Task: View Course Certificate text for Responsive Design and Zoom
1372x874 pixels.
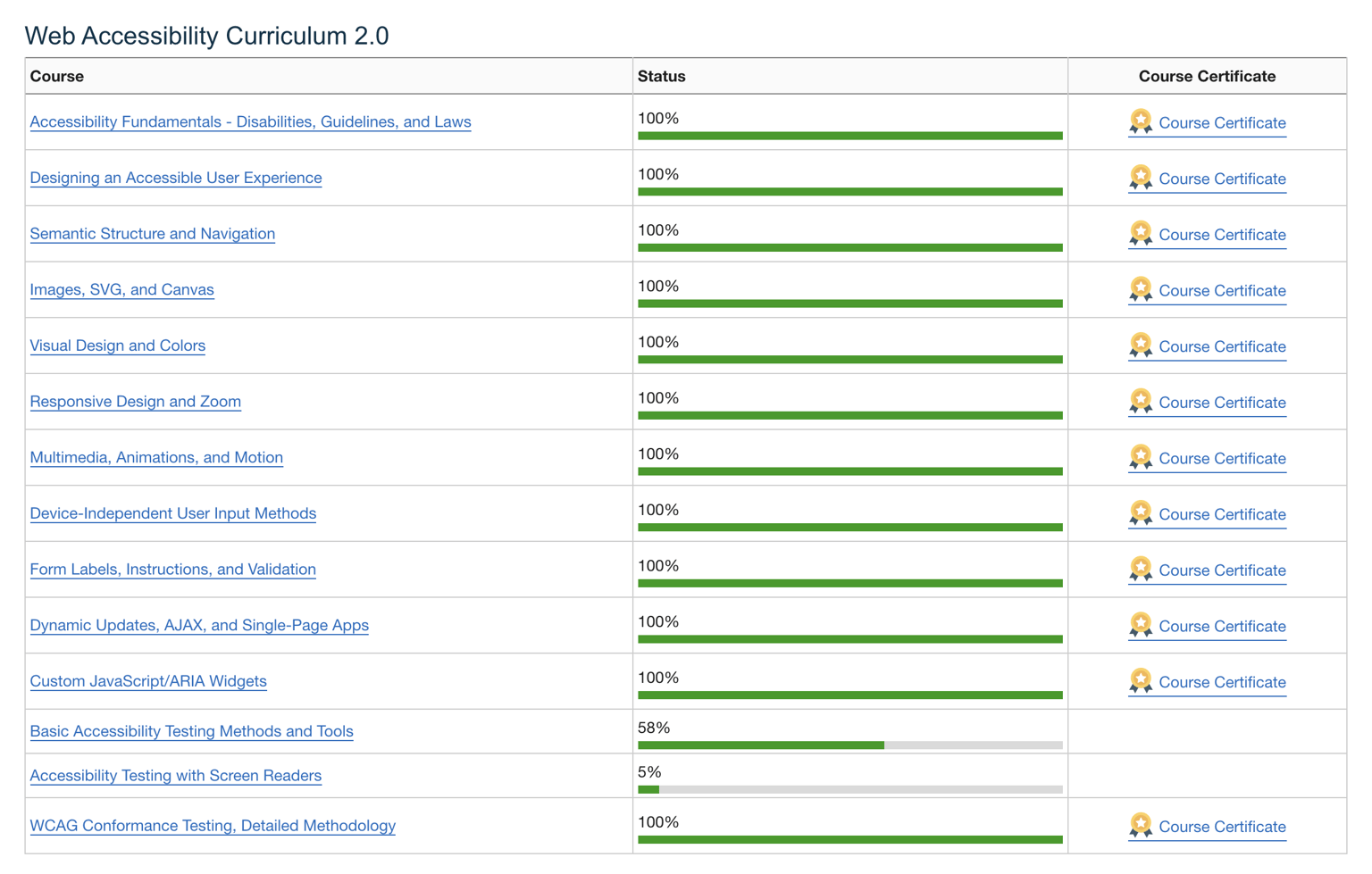Action: coord(1222,403)
